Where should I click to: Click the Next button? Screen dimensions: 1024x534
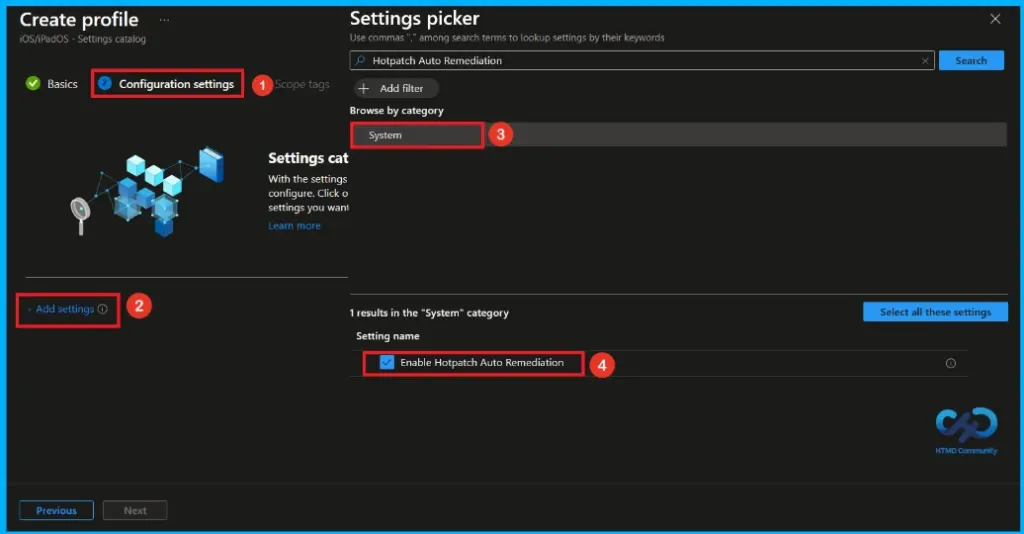135,510
